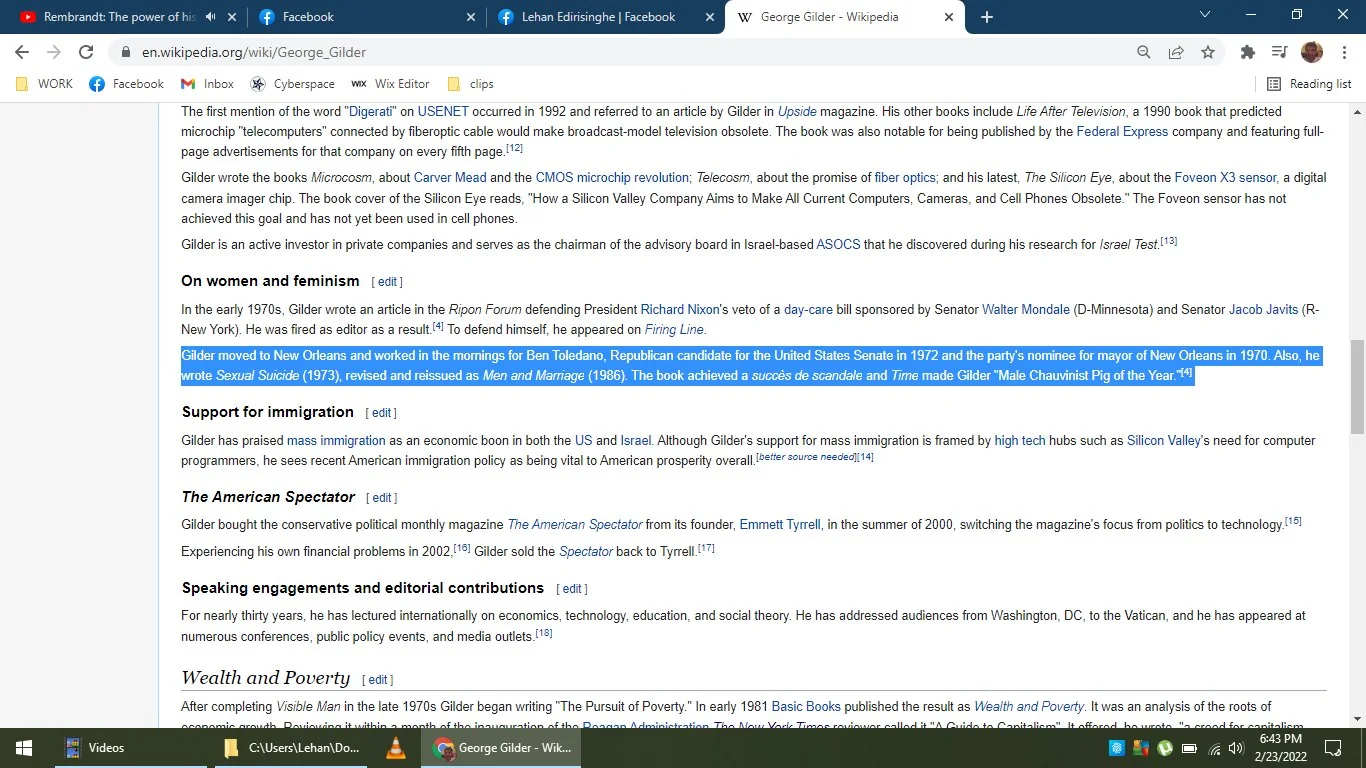Open the media controls icon in toolbar

[1279, 52]
